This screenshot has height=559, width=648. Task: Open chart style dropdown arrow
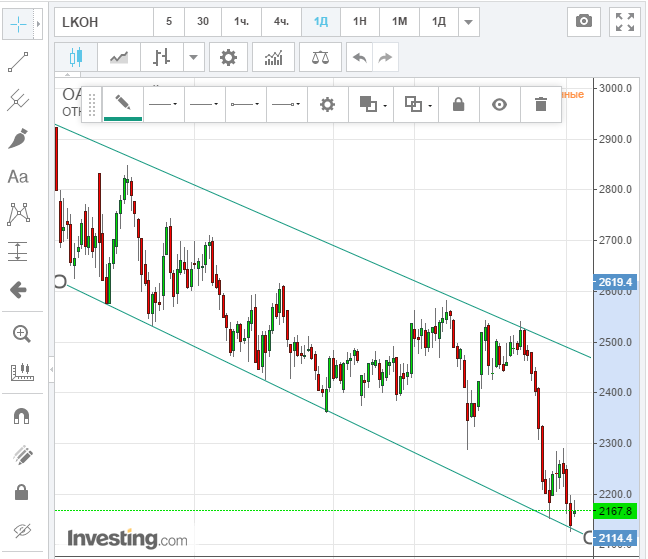tap(193, 57)
